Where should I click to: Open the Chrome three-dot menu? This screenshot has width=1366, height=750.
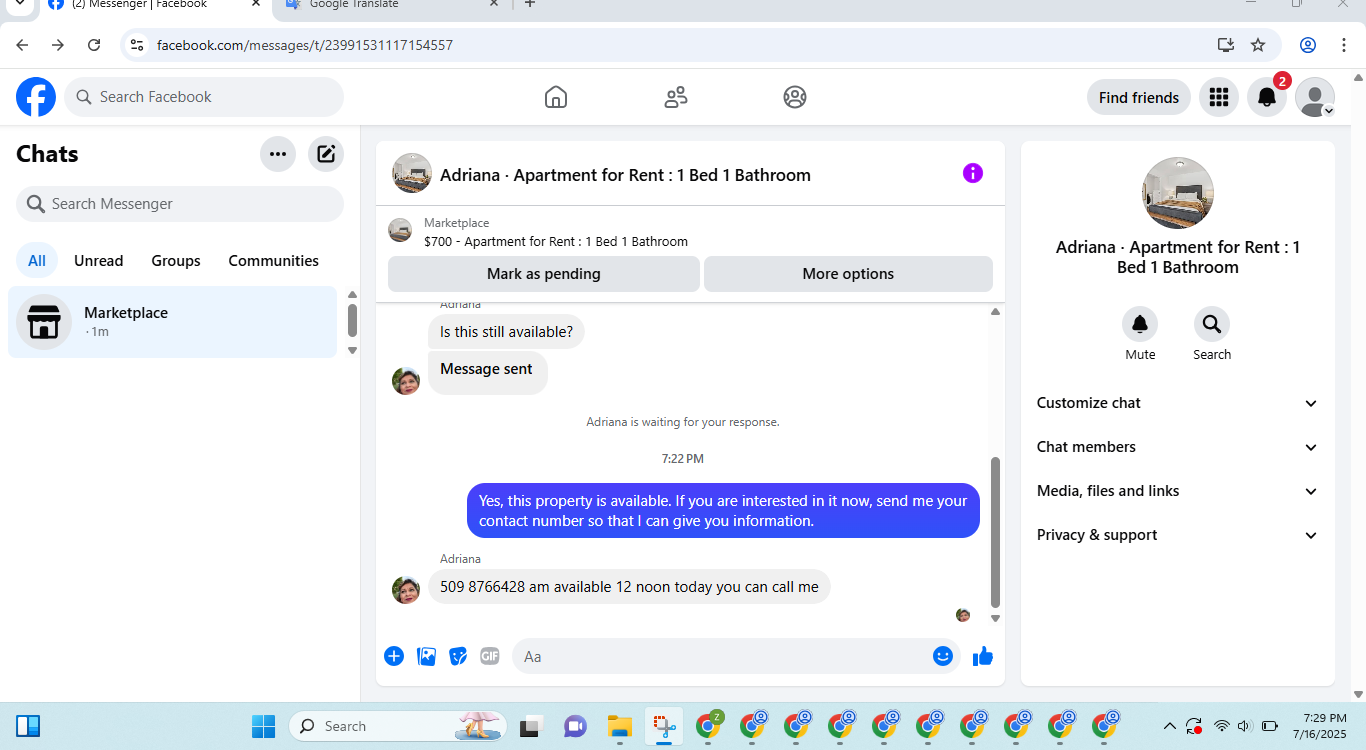tap(1344, 45)
